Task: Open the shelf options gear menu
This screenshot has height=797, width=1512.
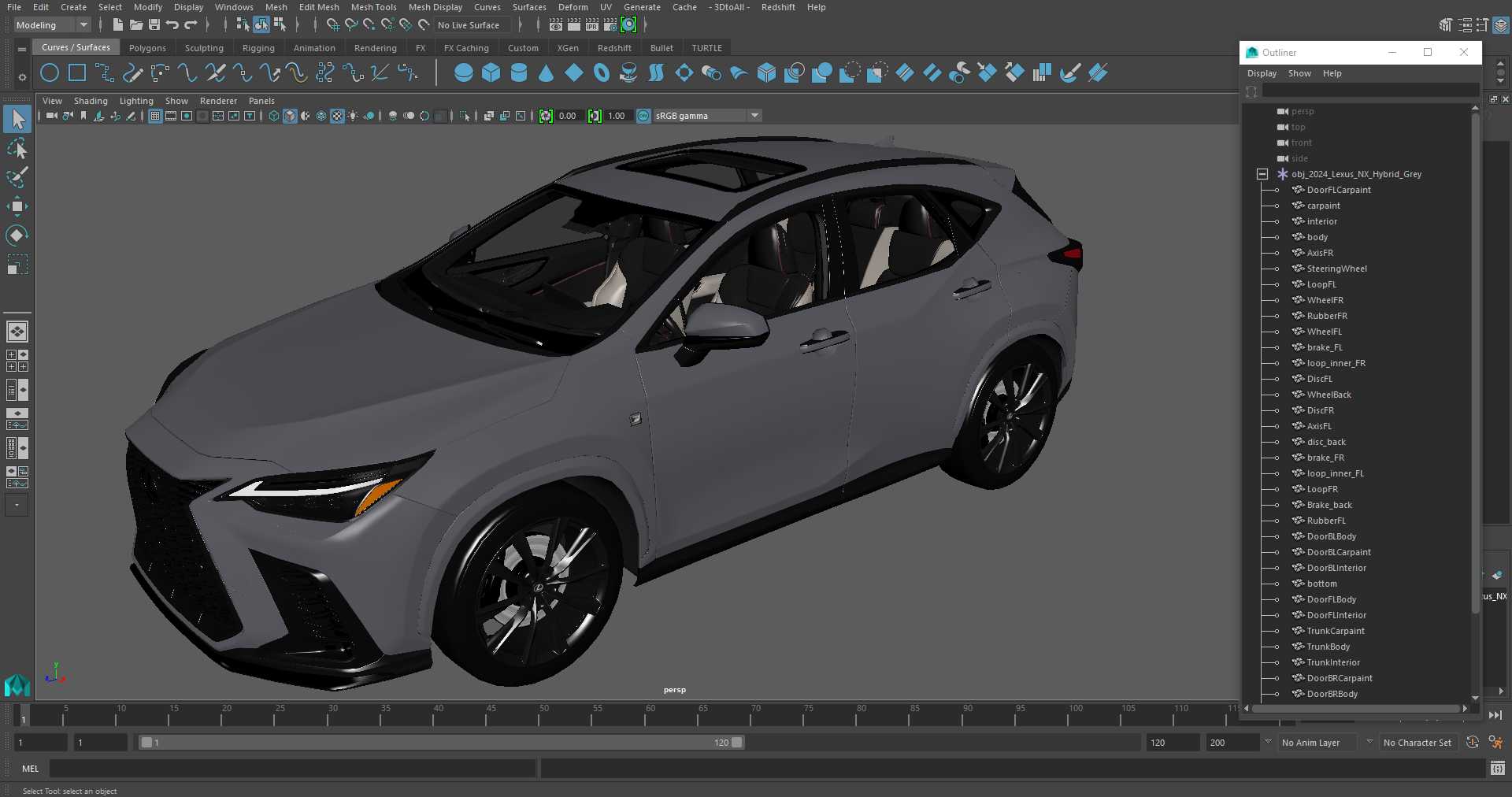Action: pyautogui.click(x=22, y=77)
